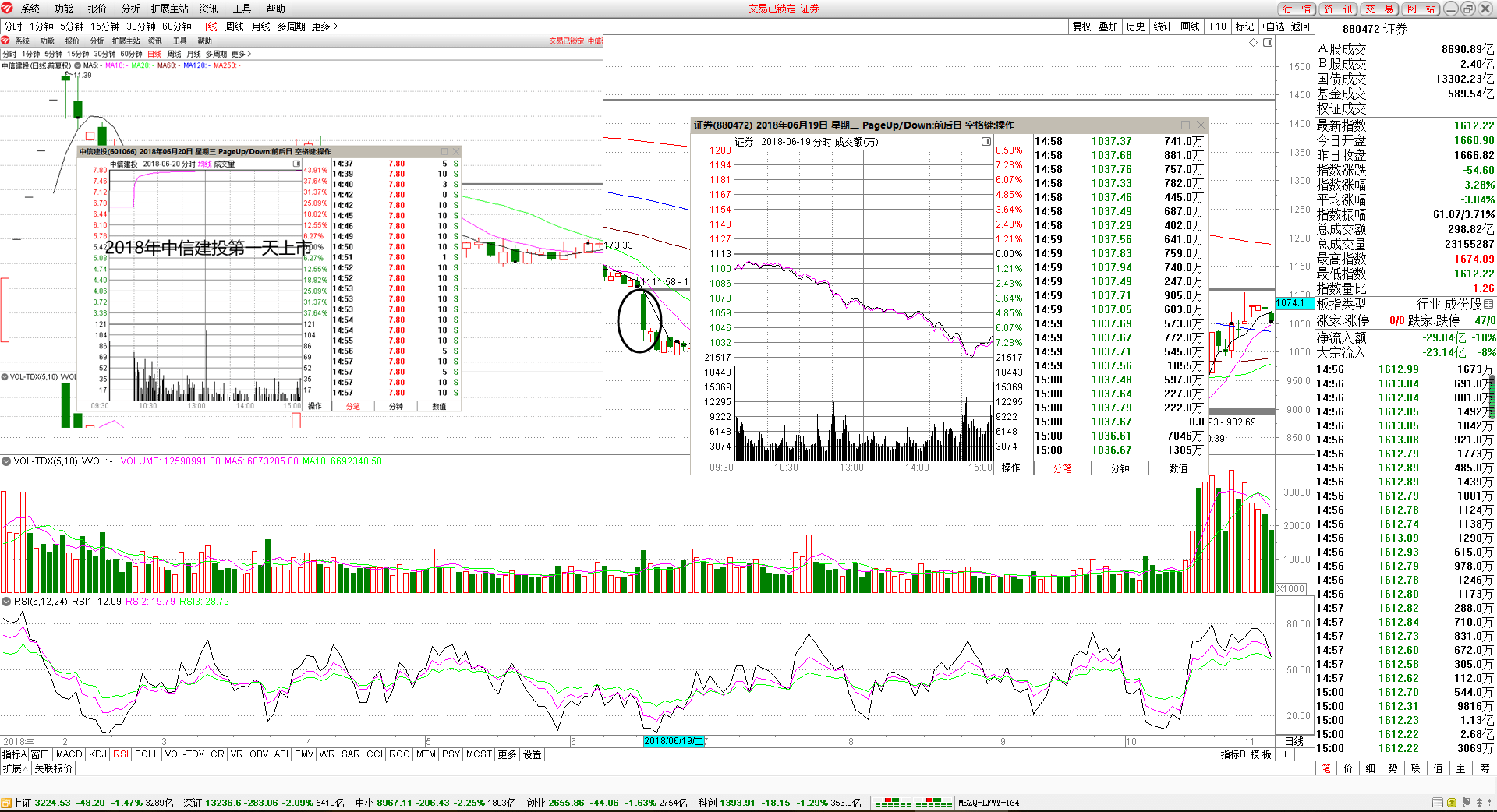
Task: Expand the 更多 periods dropdown in the top toolbar
Action: point(324,26)
